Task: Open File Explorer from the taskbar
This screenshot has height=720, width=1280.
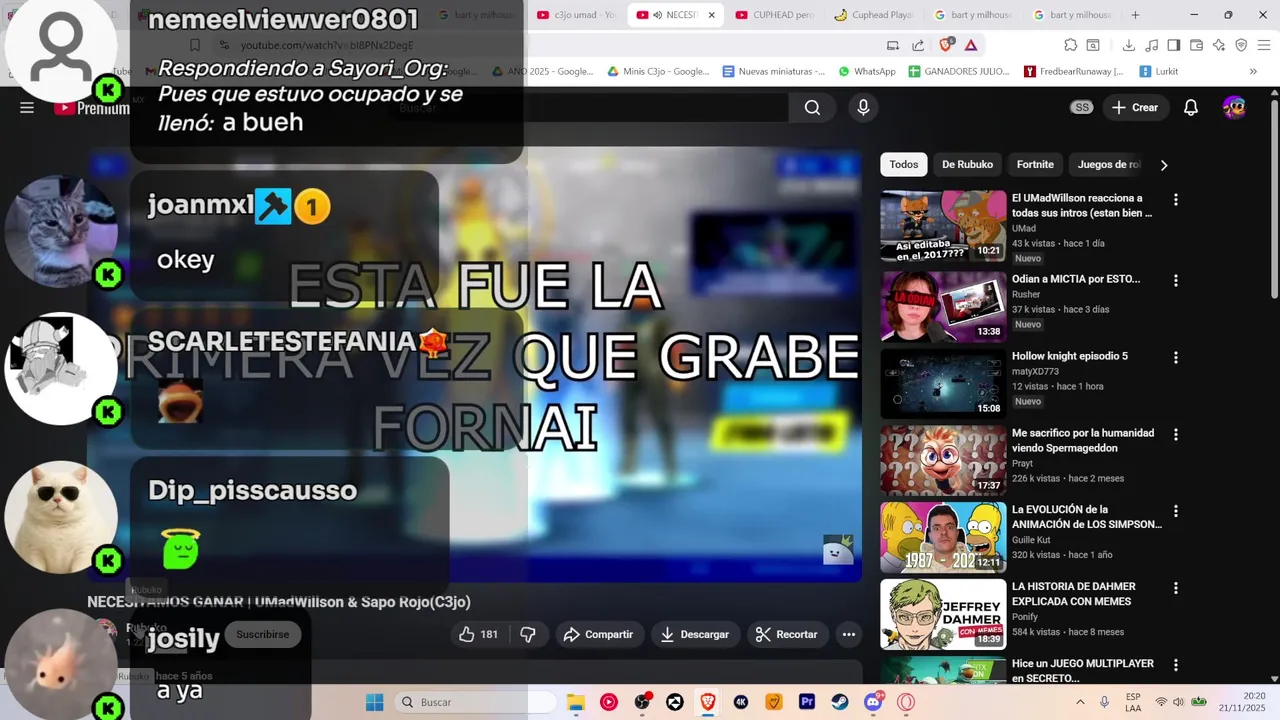Action: coord(576,702)
